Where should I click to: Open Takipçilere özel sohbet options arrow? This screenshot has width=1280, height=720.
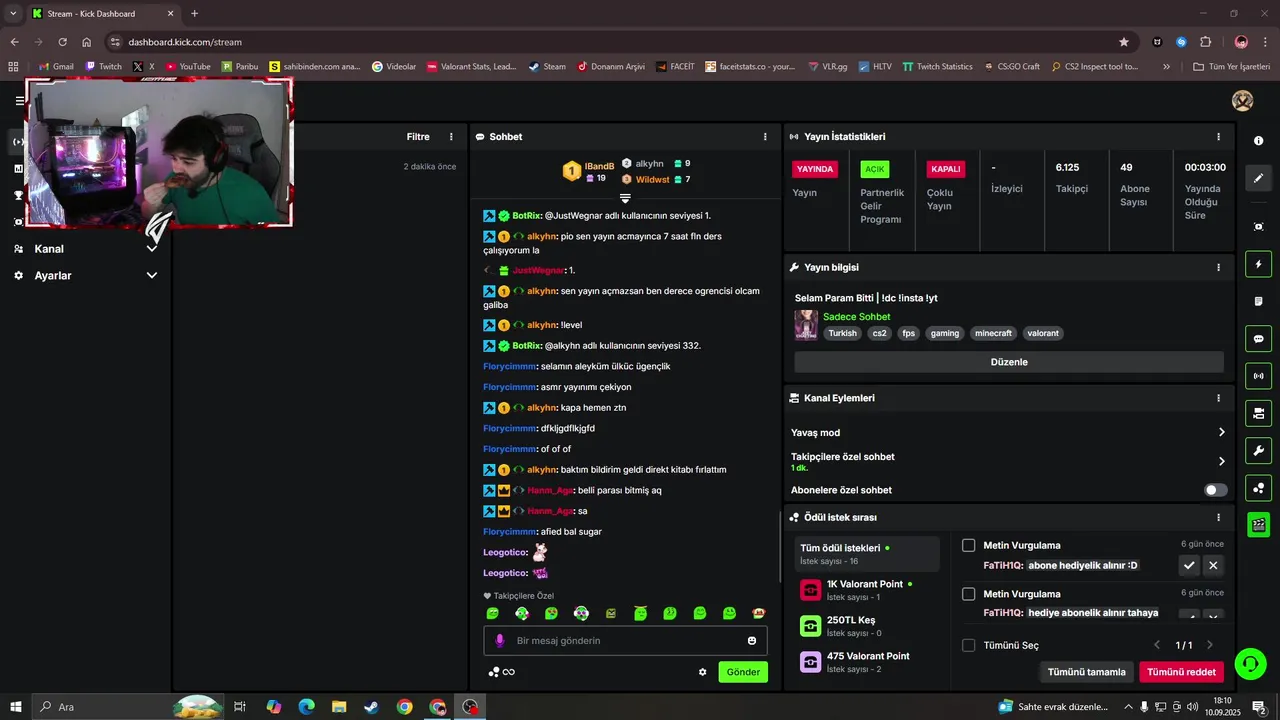[x=1221, y=461]
